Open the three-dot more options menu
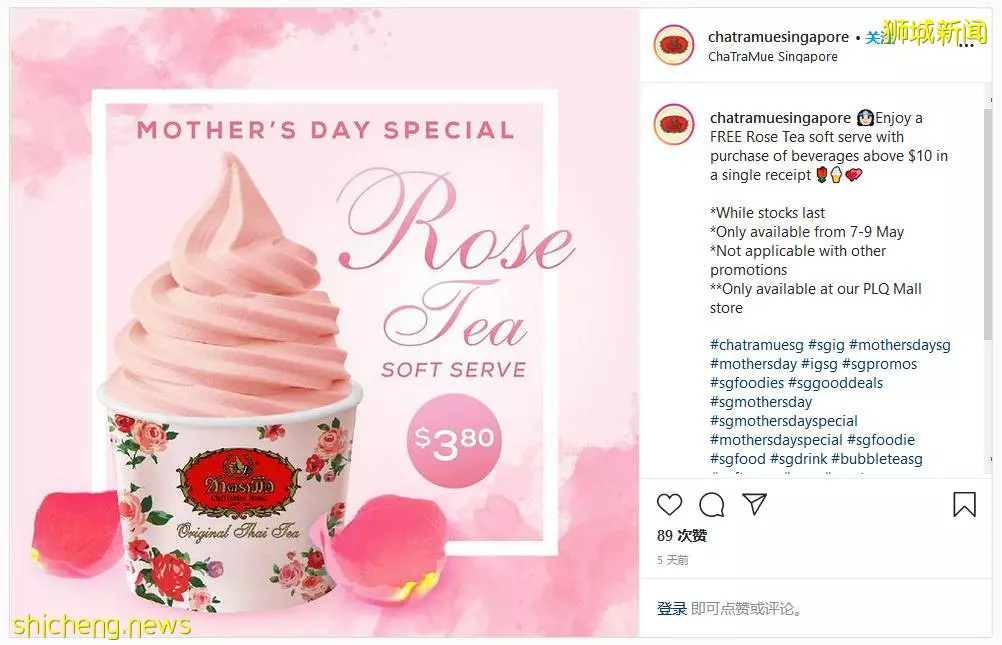Screen dimensions: 1002x645 point(966,45)
